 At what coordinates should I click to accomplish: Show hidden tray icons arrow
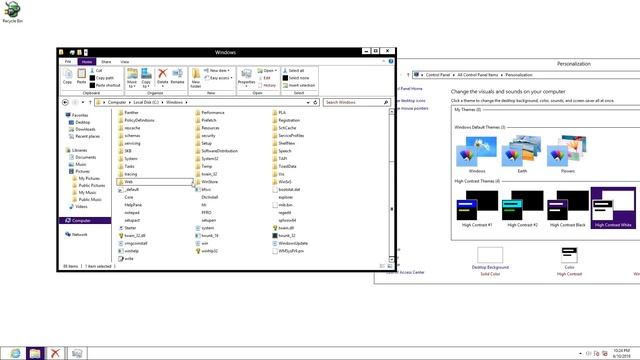coord(580,353)
